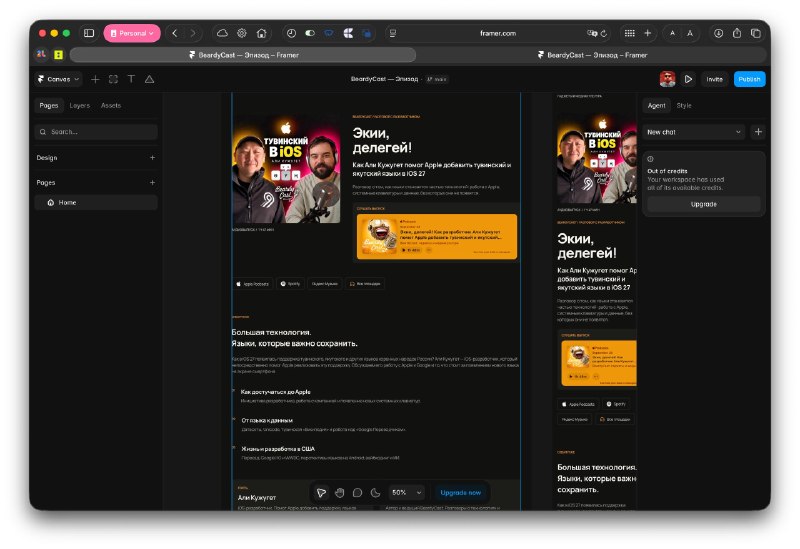Open a new tab with plus icon

(x=647, y=33)
